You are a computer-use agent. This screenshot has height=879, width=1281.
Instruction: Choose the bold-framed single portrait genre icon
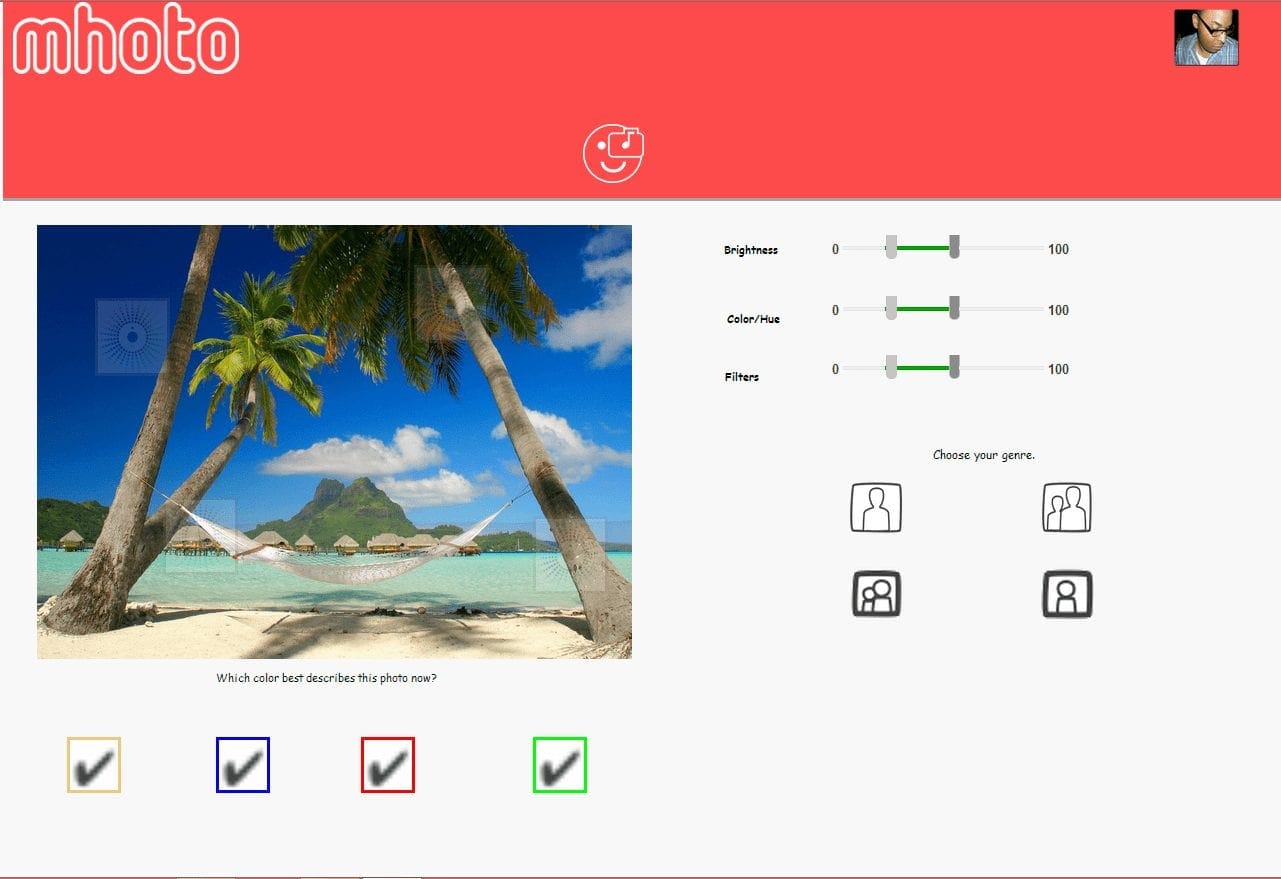tap(1066, 594)
